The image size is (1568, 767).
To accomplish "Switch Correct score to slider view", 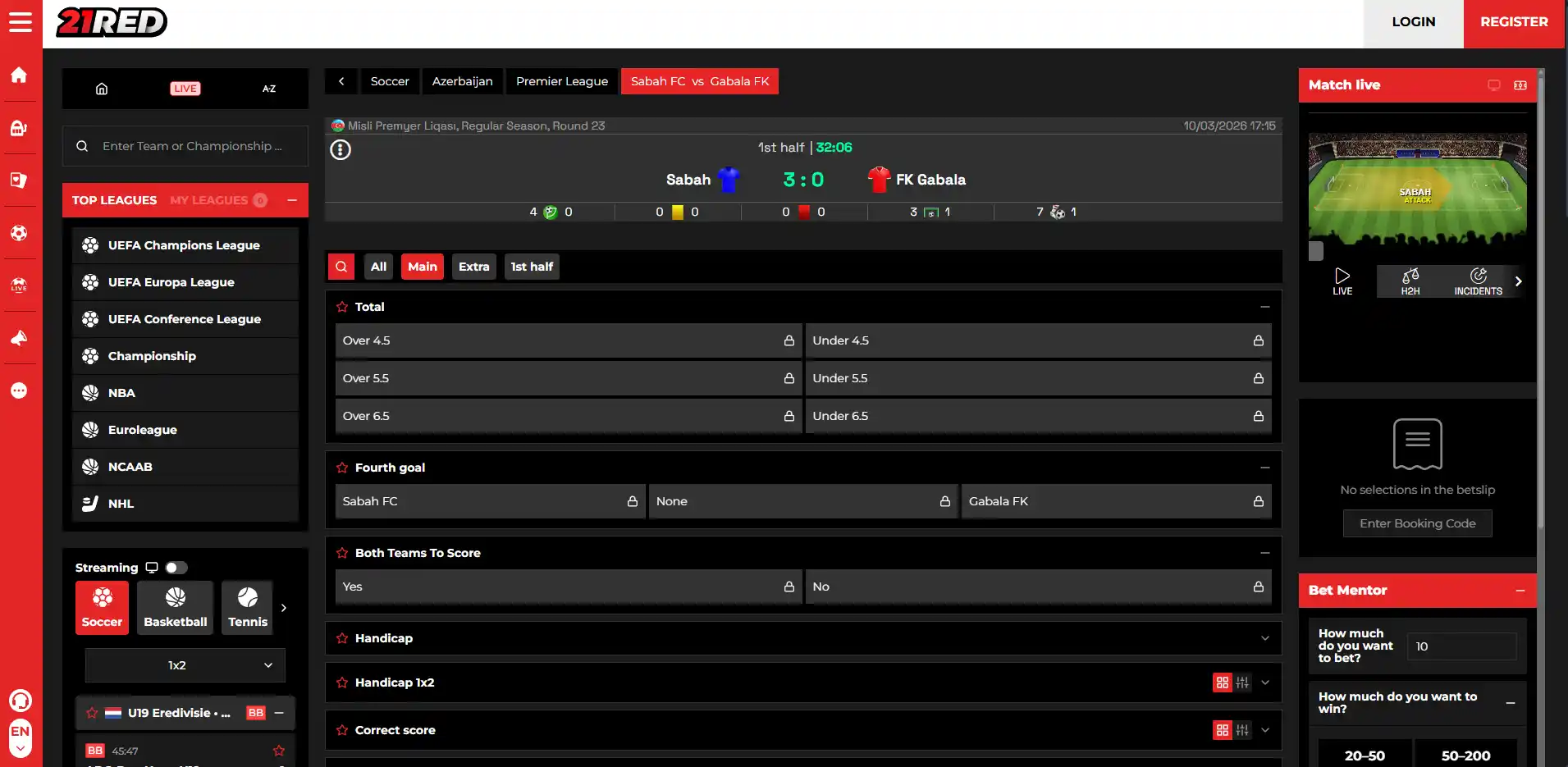I will (1242, 730).
